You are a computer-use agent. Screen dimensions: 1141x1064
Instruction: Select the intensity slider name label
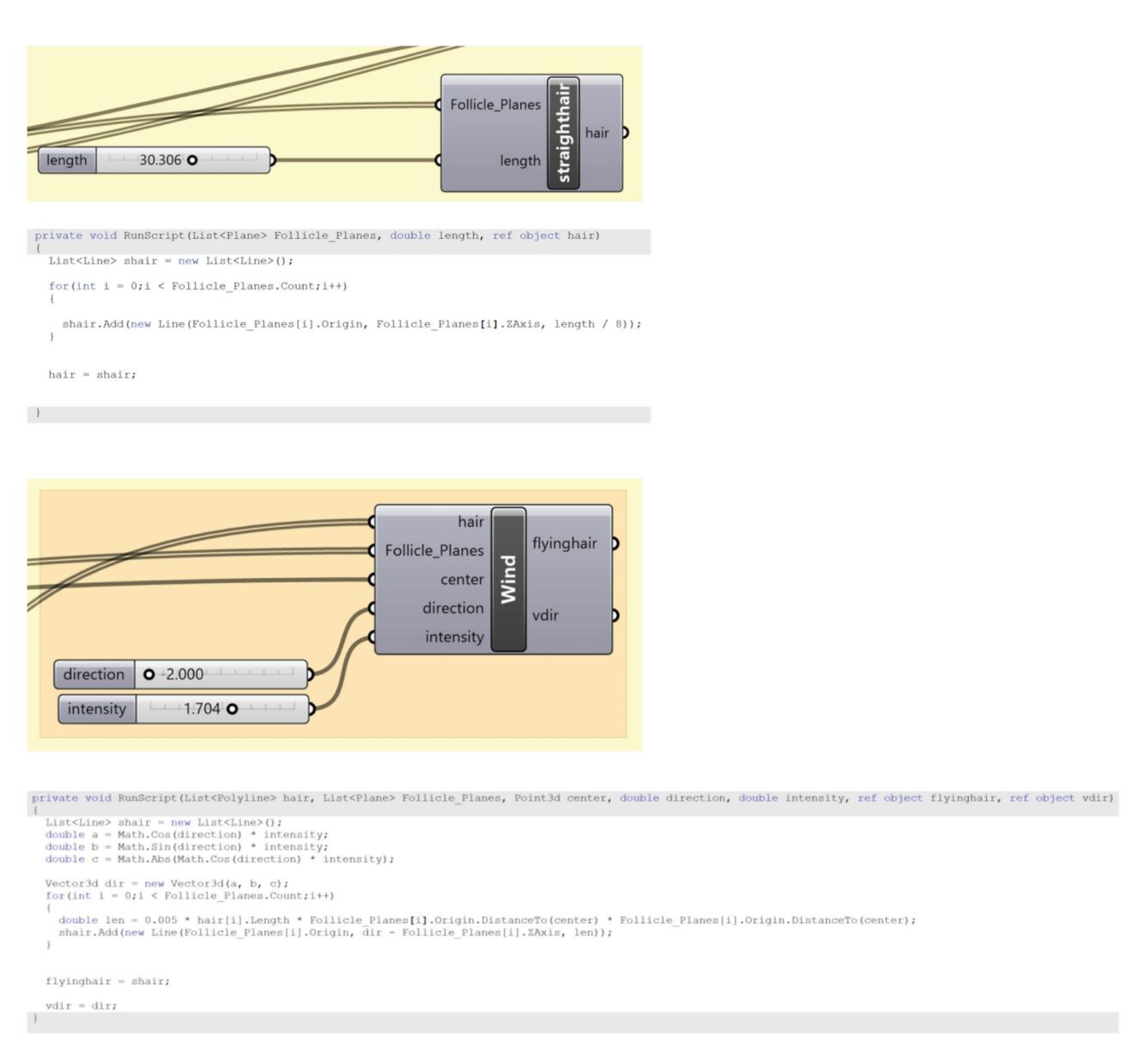pyautogui.click(x=96, y=709)
